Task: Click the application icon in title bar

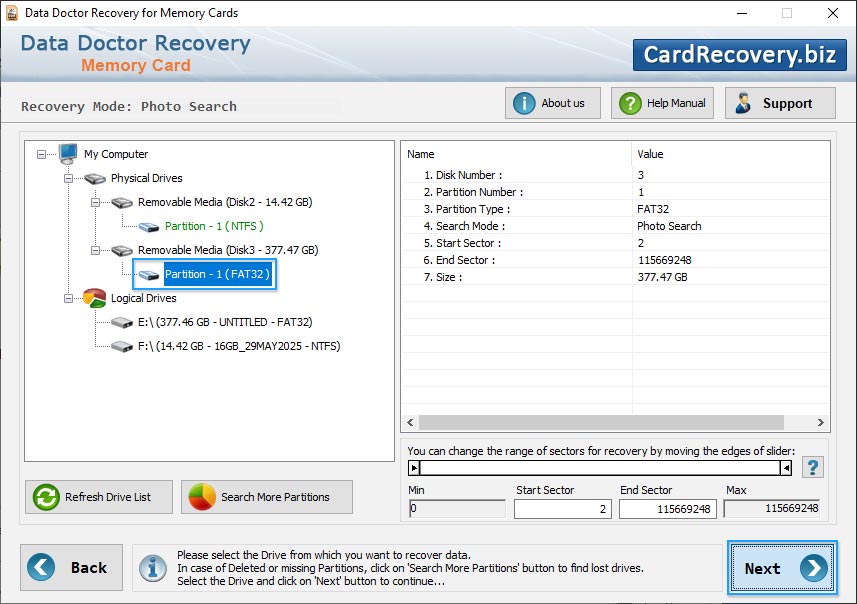Action: [x=11, y=13]
